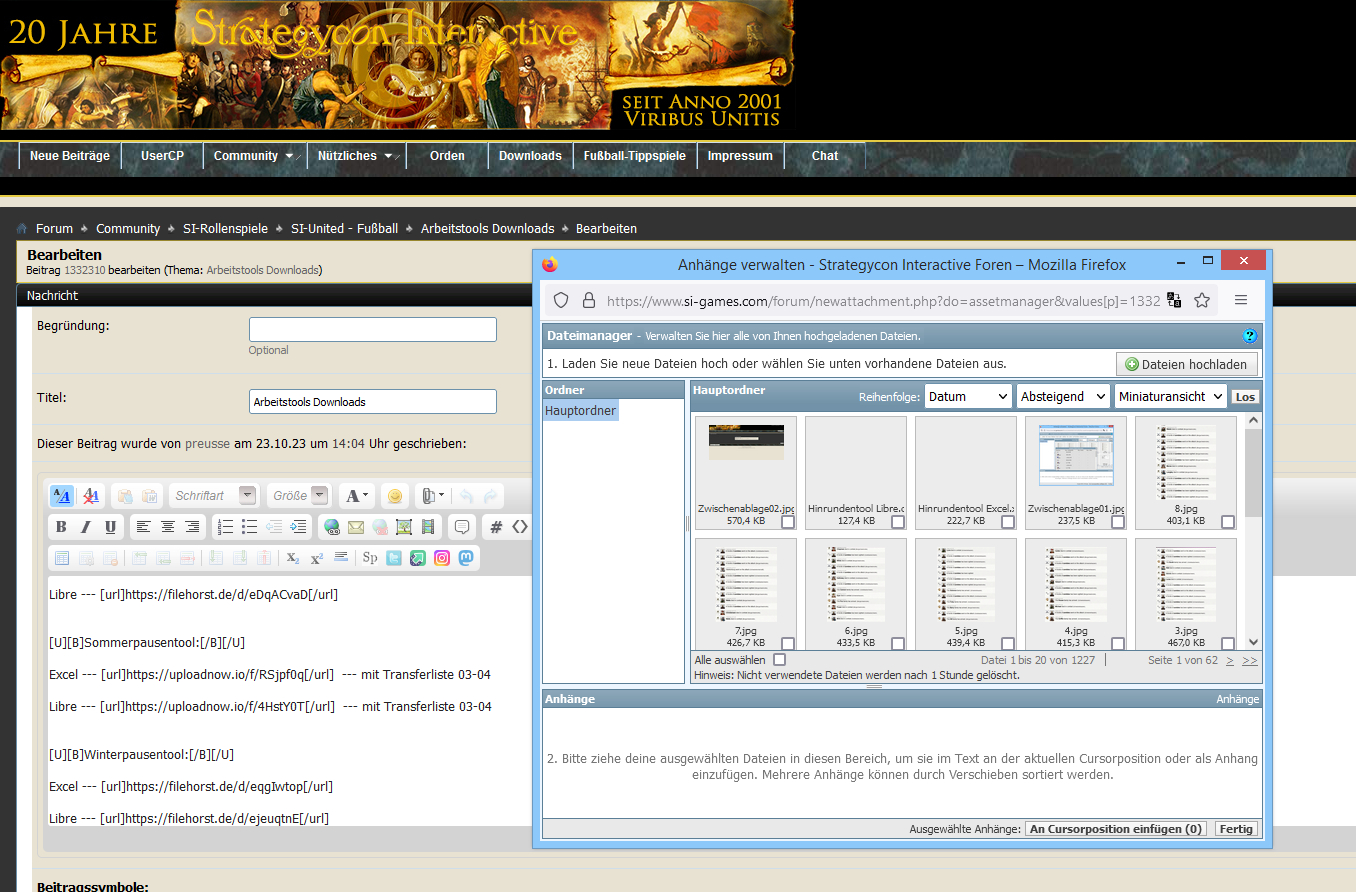Open Dateimanager help question mark icon
Screen dimensions: 1356x892
tap(1250, 336)
